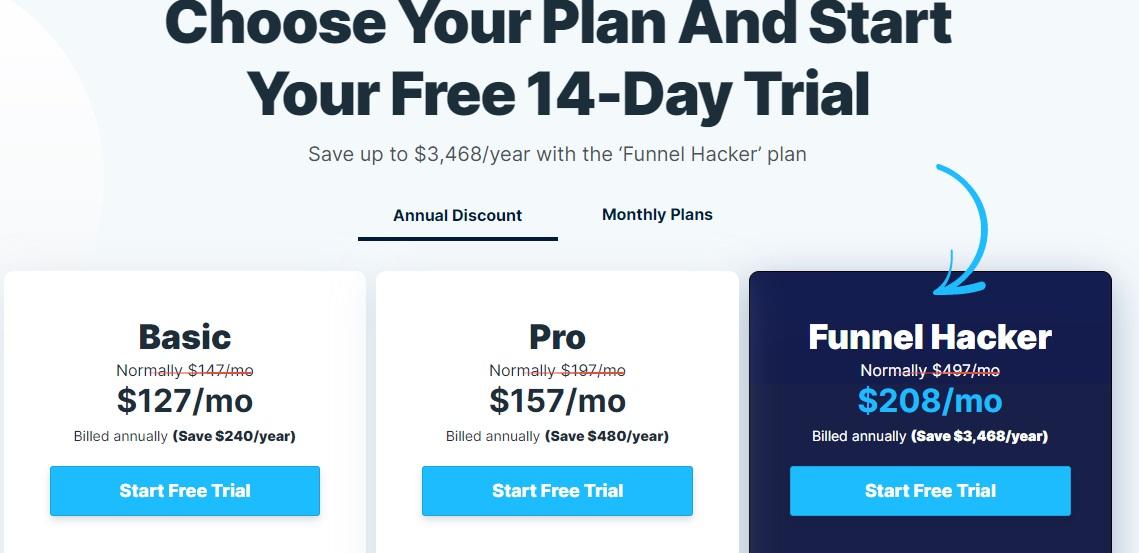Click the Save $240/year note
1139x553 pixels.
click(234, 436)
